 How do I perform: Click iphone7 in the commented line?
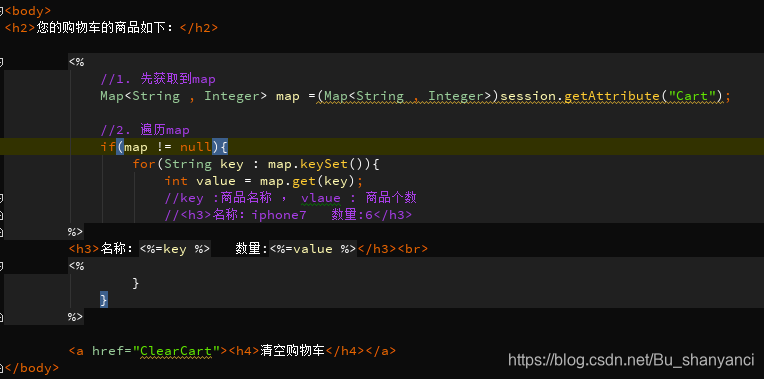(279, 215)
